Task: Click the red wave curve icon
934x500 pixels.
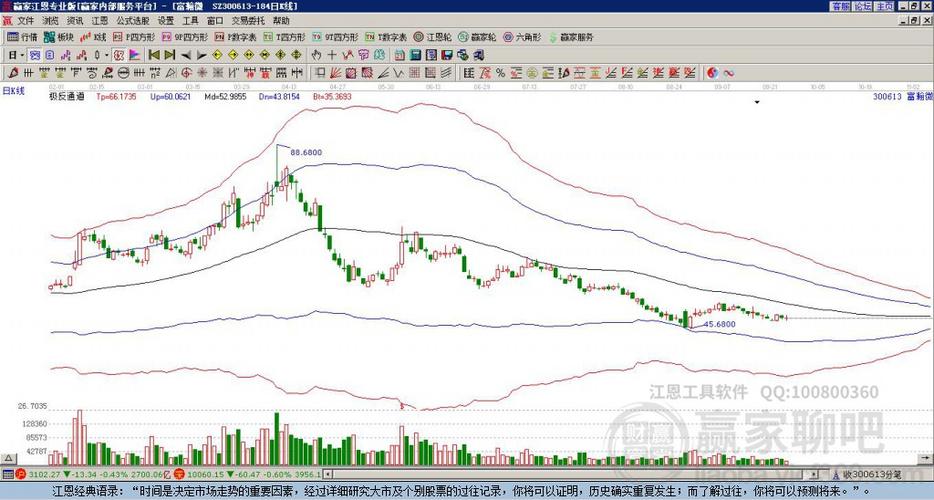Action: pos(728,73)
